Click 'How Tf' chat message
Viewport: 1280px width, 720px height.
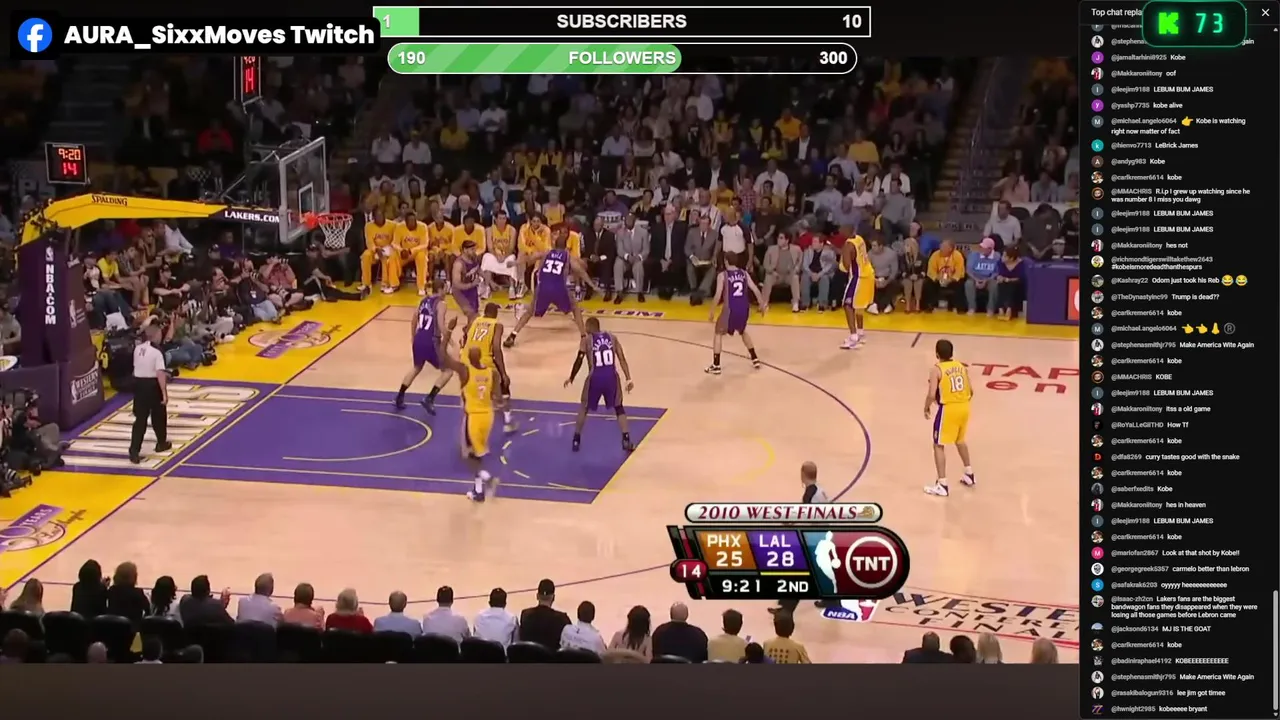(x=1177, y=425)
